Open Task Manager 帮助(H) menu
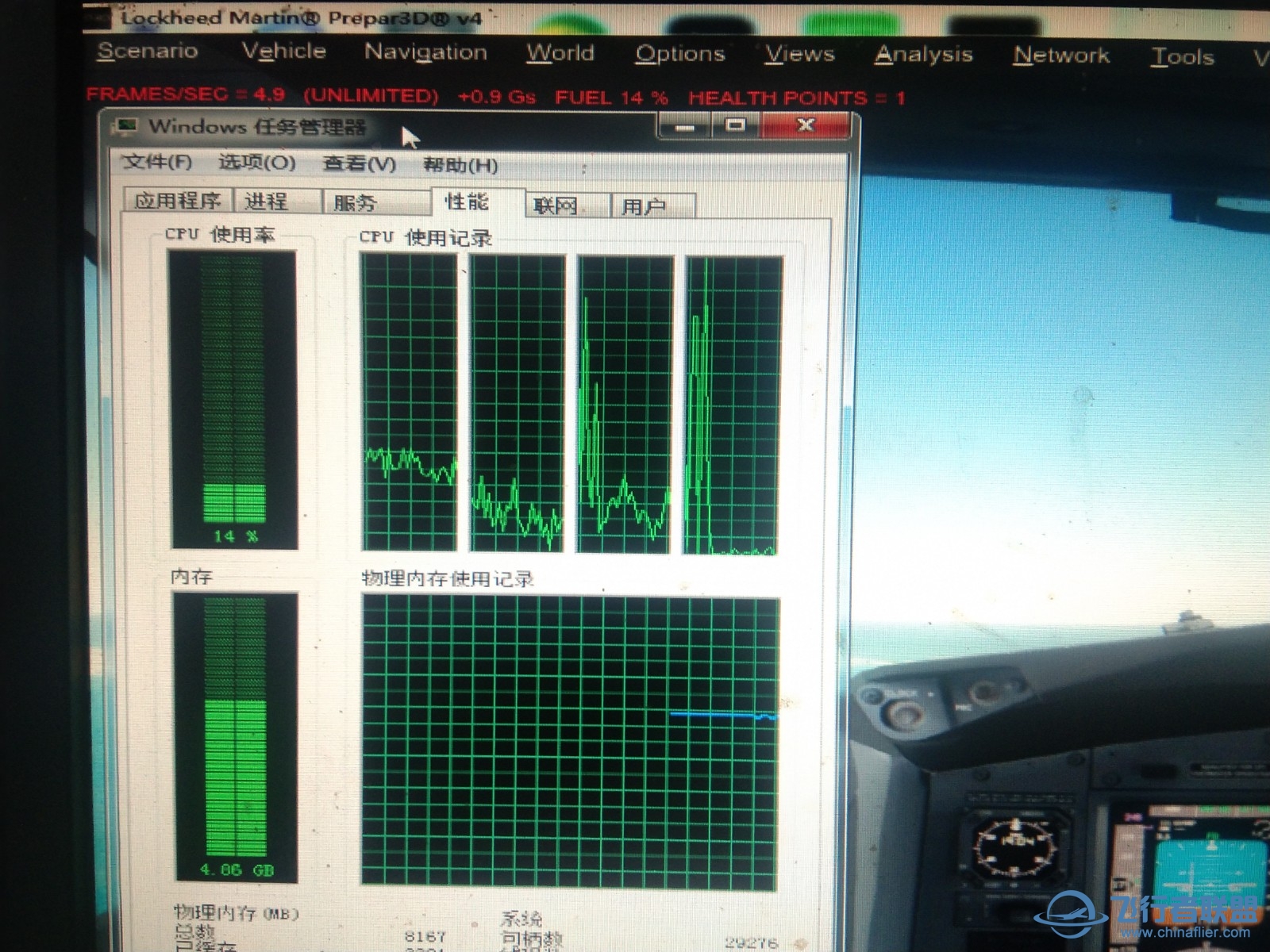Screen dimensions: 1270x952 460,165
